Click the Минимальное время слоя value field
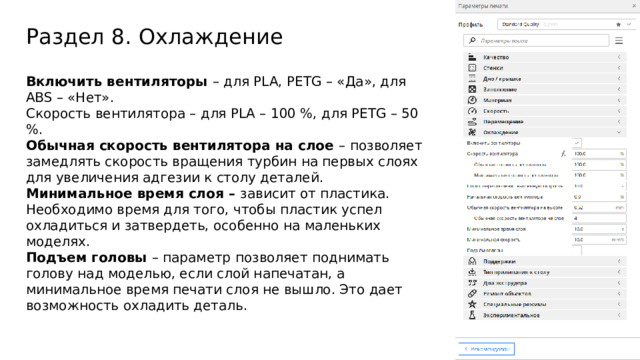This screenshot has width=640, height=360. pyautogui.click(x=599, y=229)
